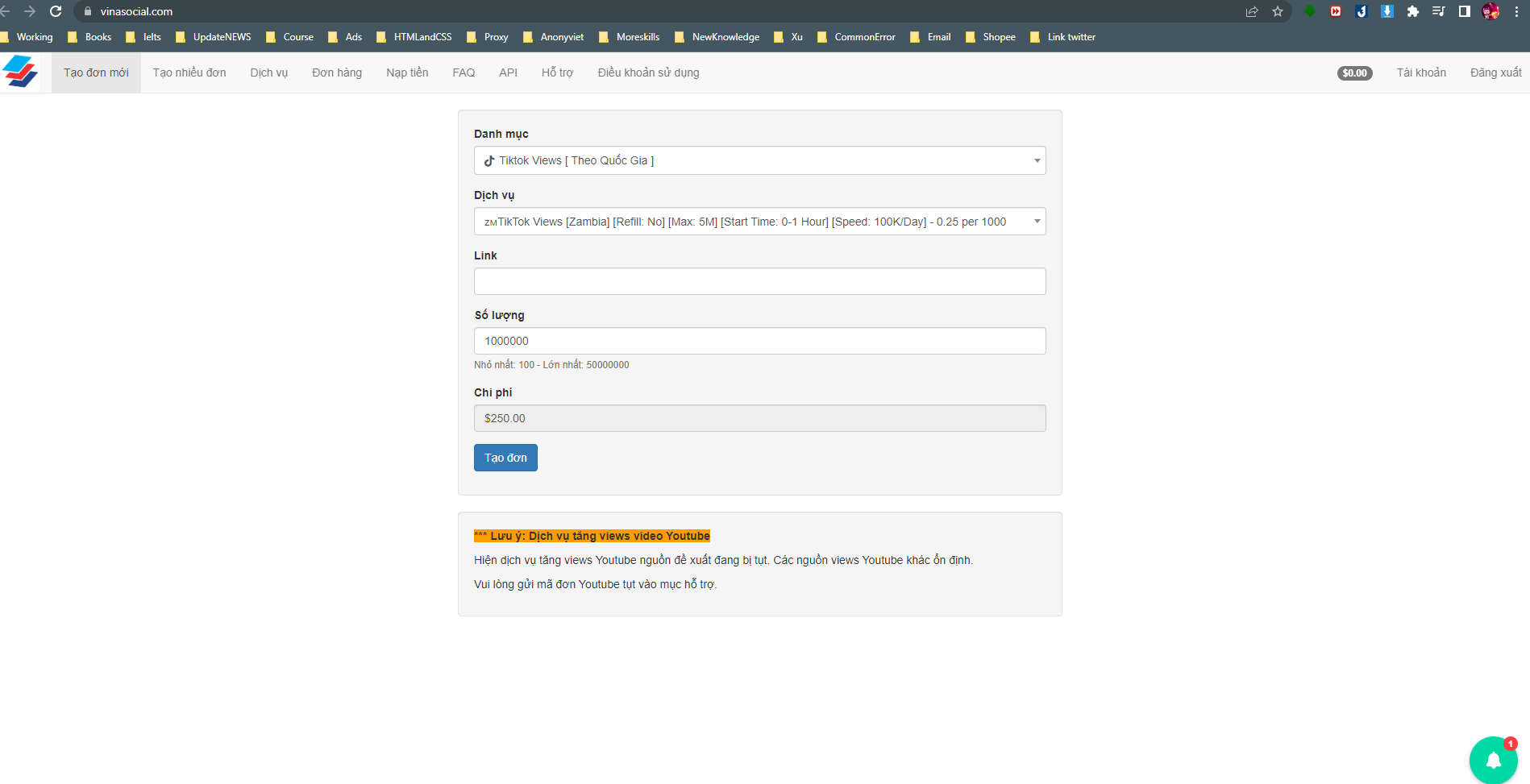
Task: Click the Youtube views notice heading
Action: point(592,536)
